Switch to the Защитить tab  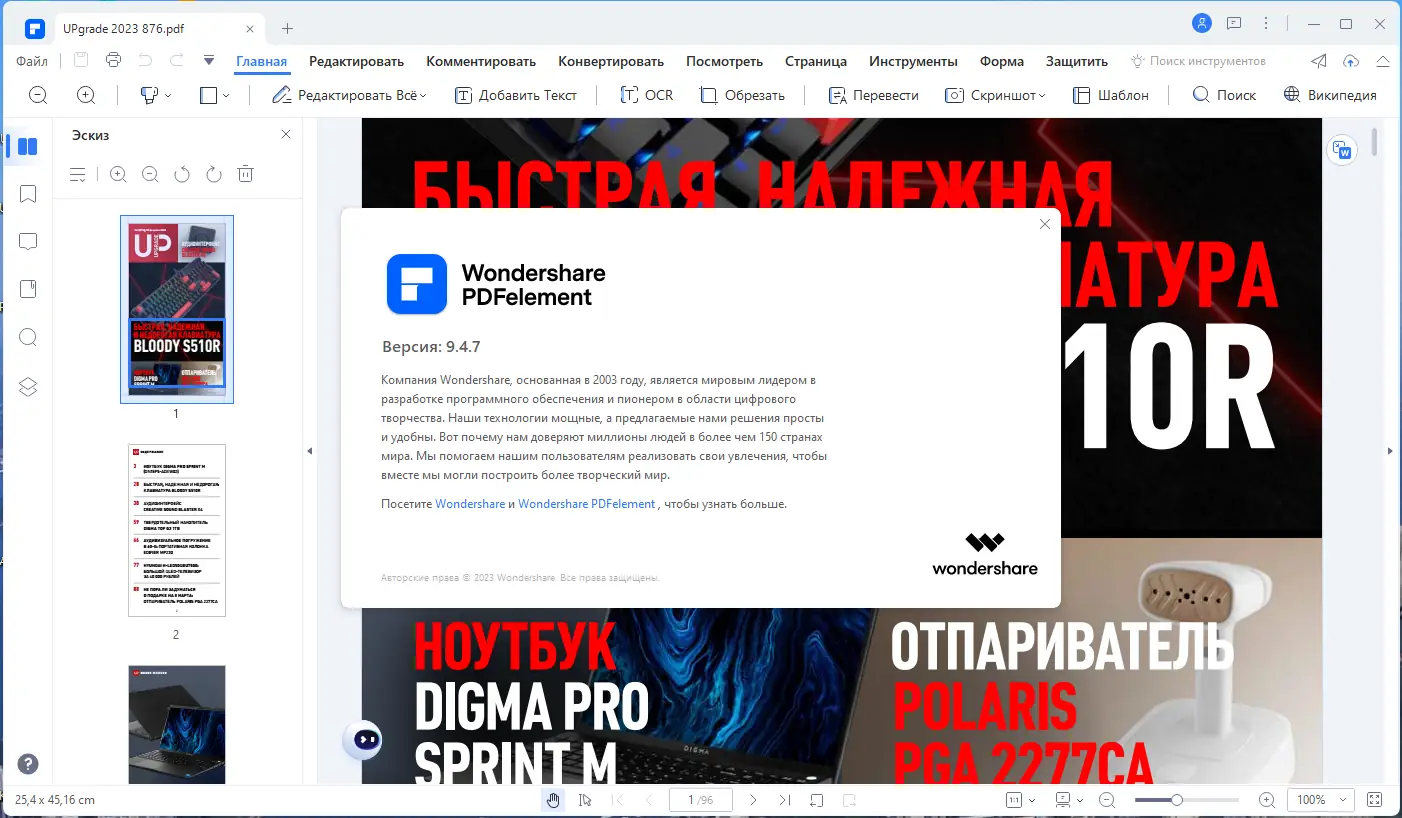(x=1077, y=61)
